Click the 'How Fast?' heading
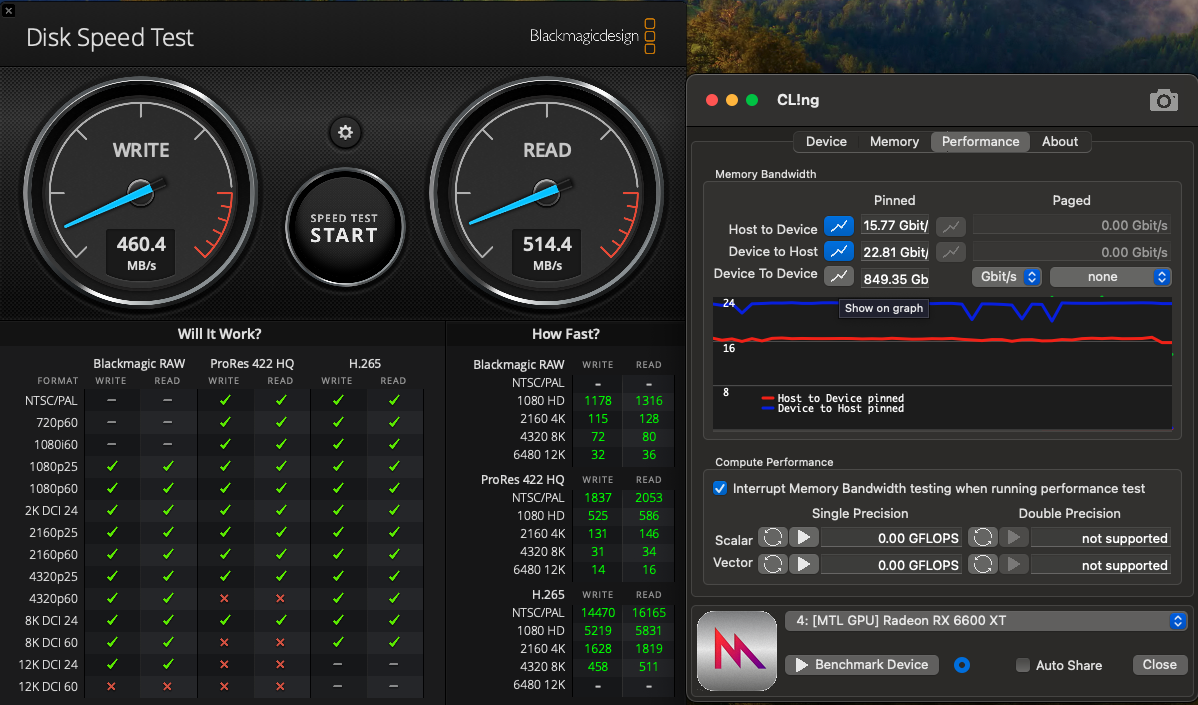Viewport: 1198px width, 705px height. tap(565, 334)
